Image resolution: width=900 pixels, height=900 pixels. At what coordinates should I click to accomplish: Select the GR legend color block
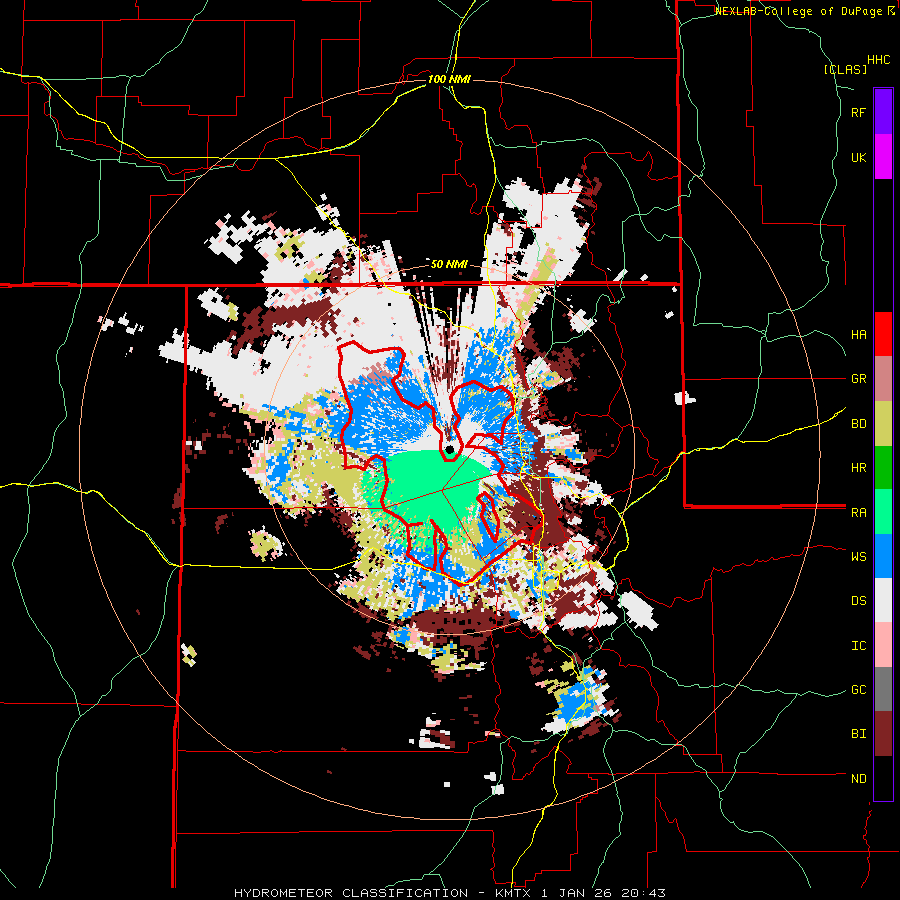[x=883, y=379]
